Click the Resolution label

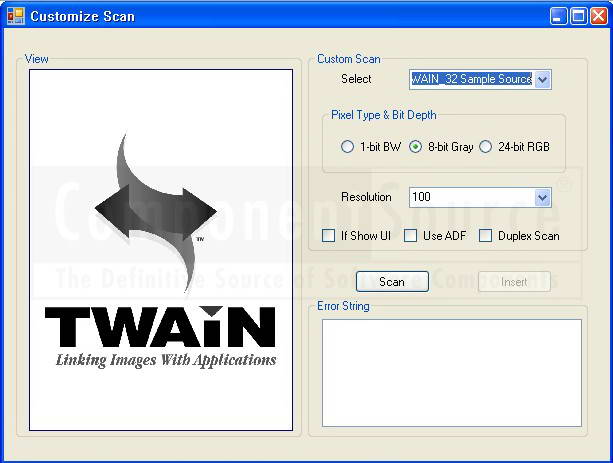click(366, 197)
